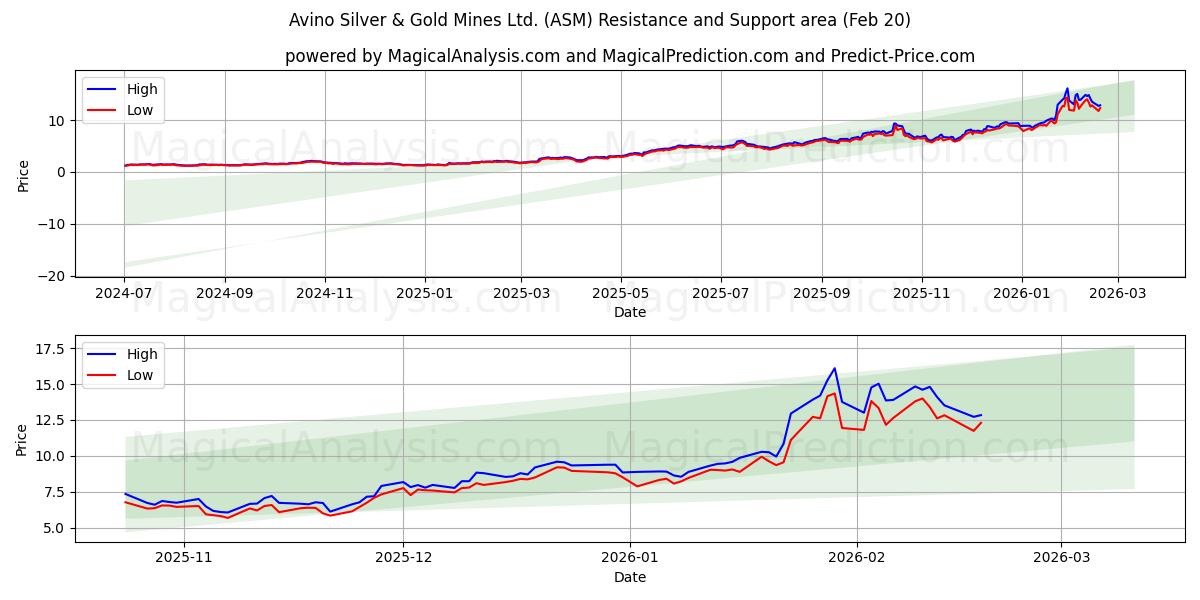Click the 'powered by MagicalAnalysis.com' subtitle
The width and height of the screenshot is (1200, 600).
[x=630, y=56]
